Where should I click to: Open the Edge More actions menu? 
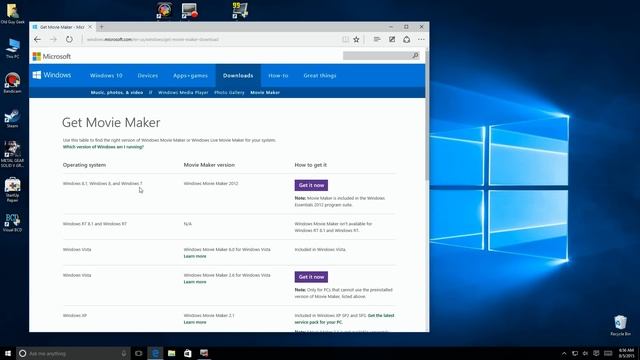click(421, 39)
